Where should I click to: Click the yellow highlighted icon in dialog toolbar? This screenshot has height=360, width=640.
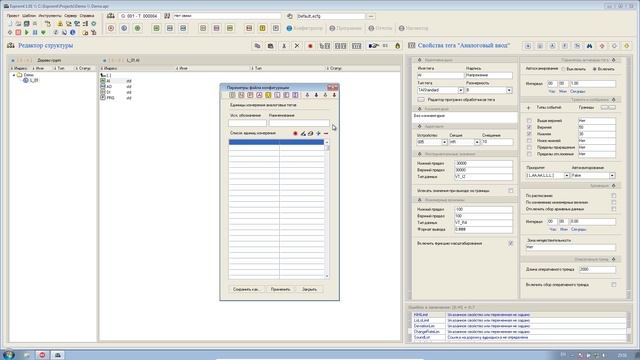tap(268, 95)
